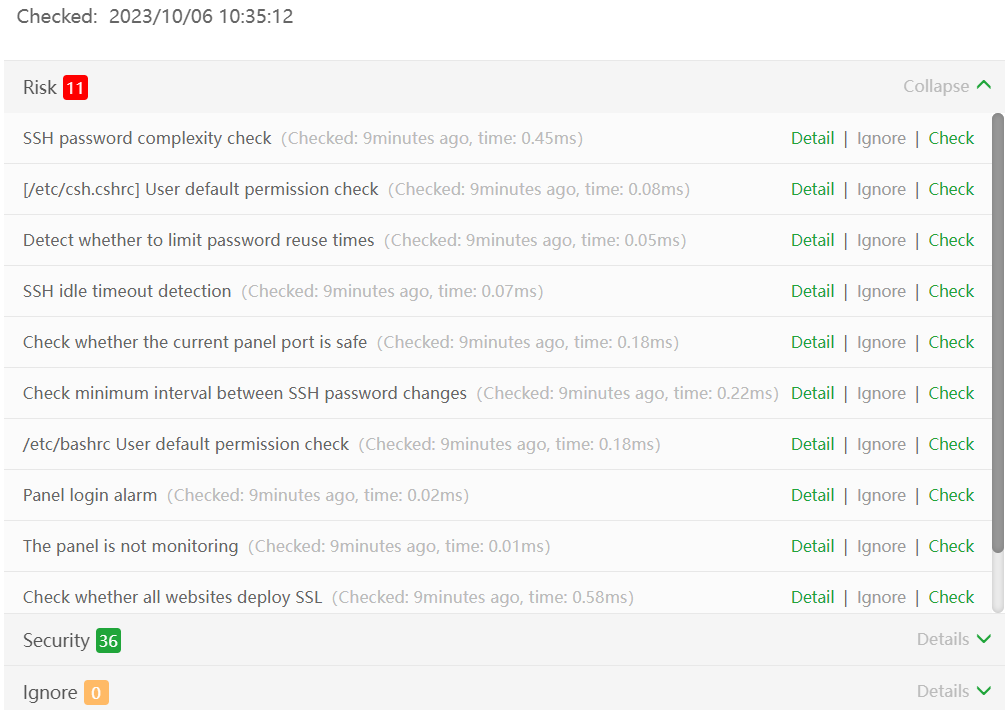Collapse the Risk section
Screen dimensions: 1008x710
(x=946, y=86)
